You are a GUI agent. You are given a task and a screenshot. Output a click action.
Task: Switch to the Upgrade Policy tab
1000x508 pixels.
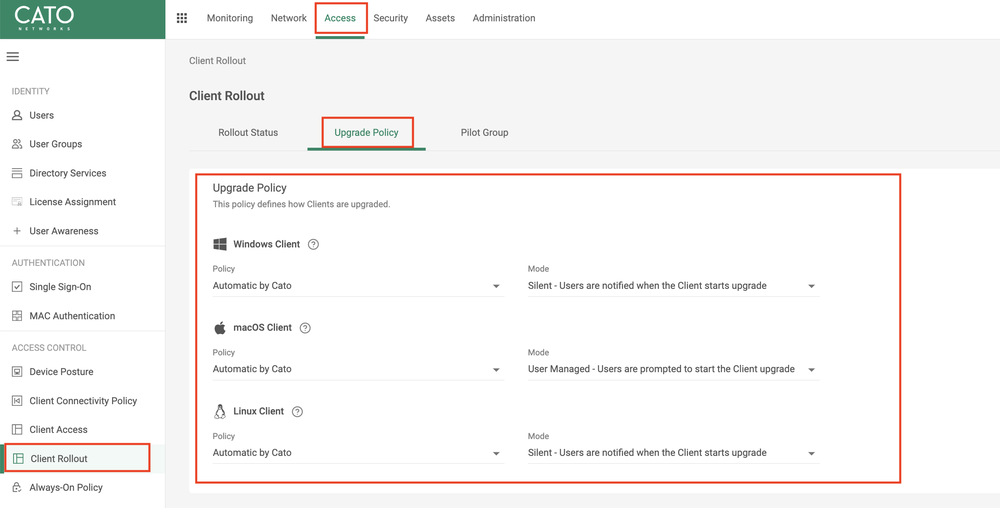click(x=367, y=133)
